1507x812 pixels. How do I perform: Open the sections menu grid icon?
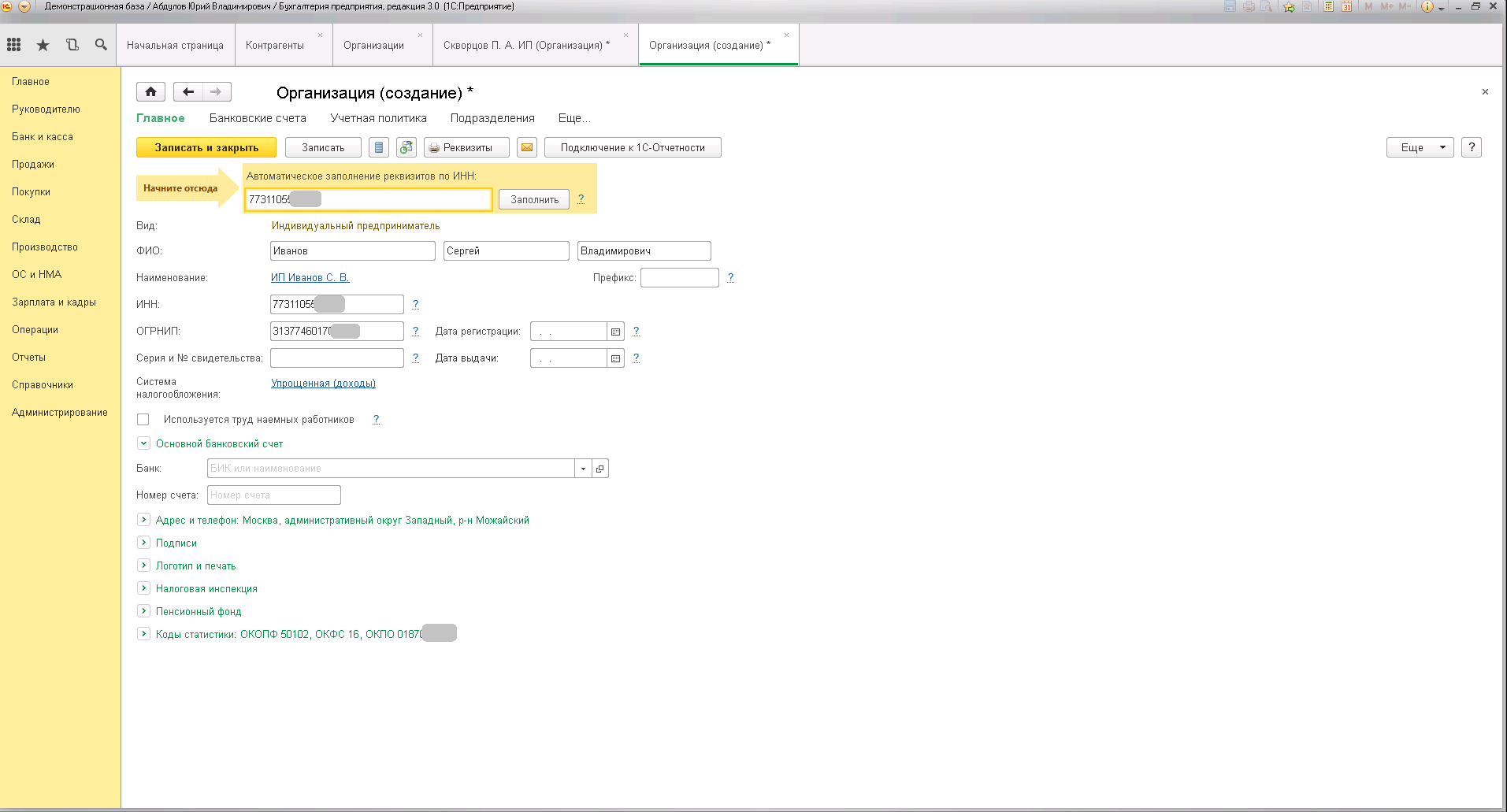tap(13, 45)
